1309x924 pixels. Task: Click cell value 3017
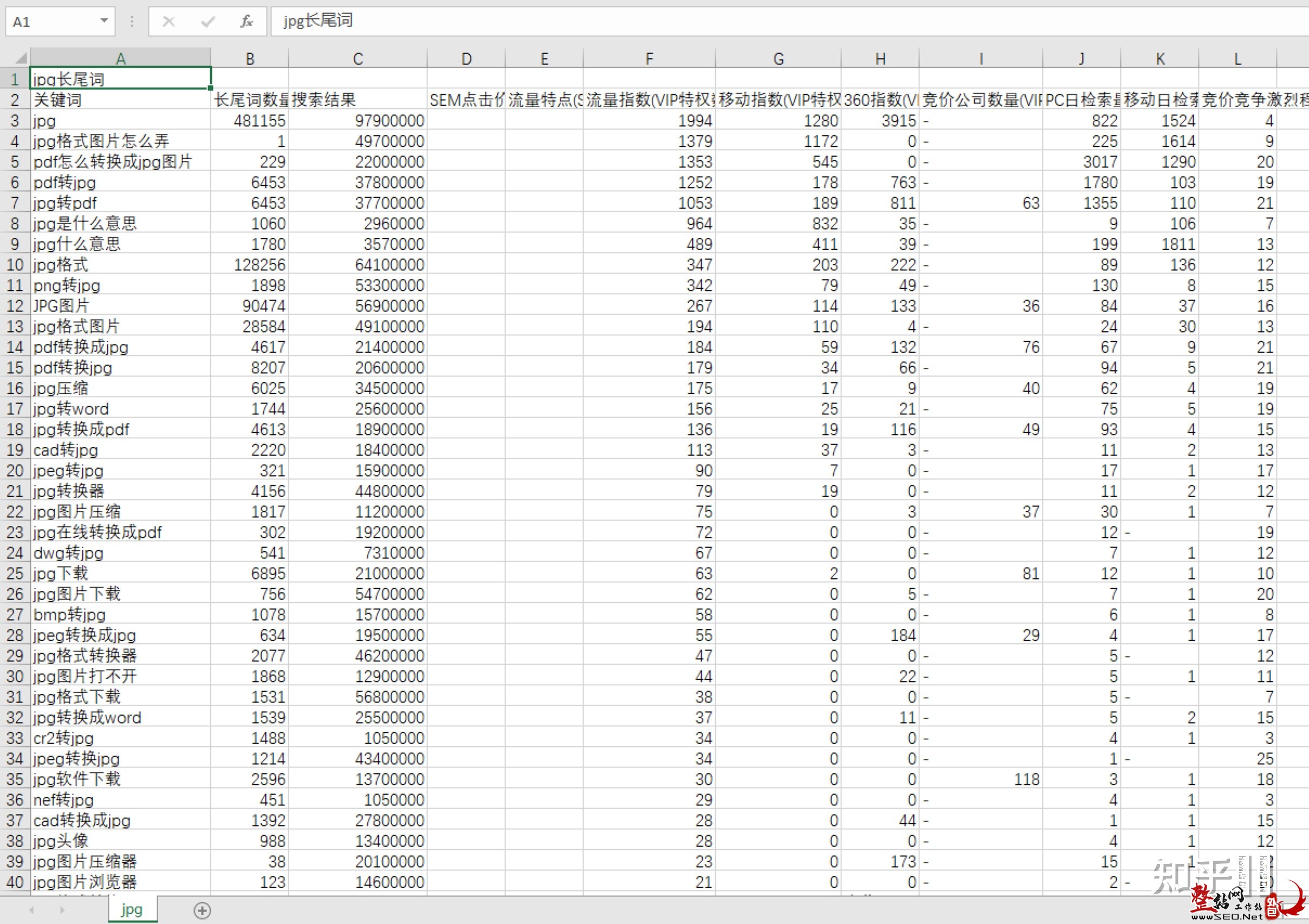tap(1081, 161)
